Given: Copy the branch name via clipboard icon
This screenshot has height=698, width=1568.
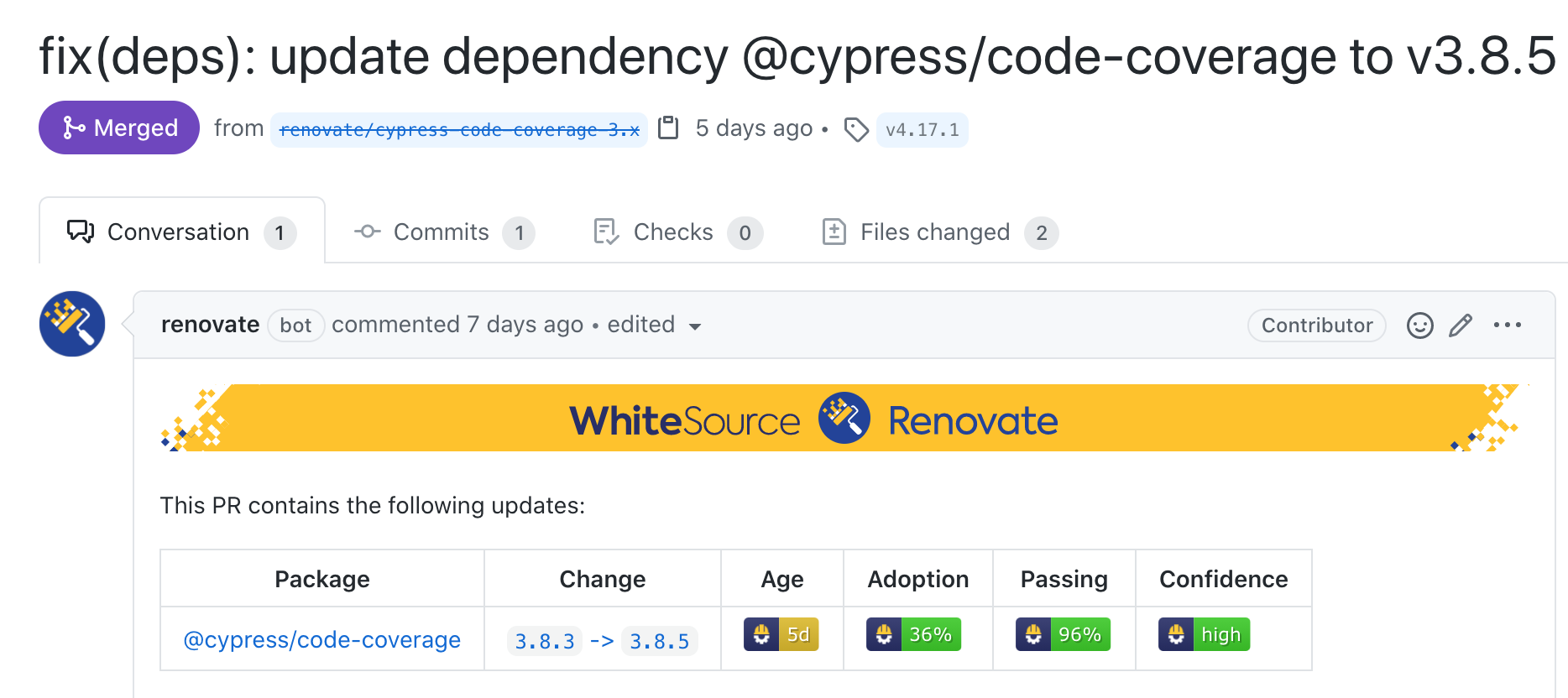Looking at the screenshot, I should [668, 128].
